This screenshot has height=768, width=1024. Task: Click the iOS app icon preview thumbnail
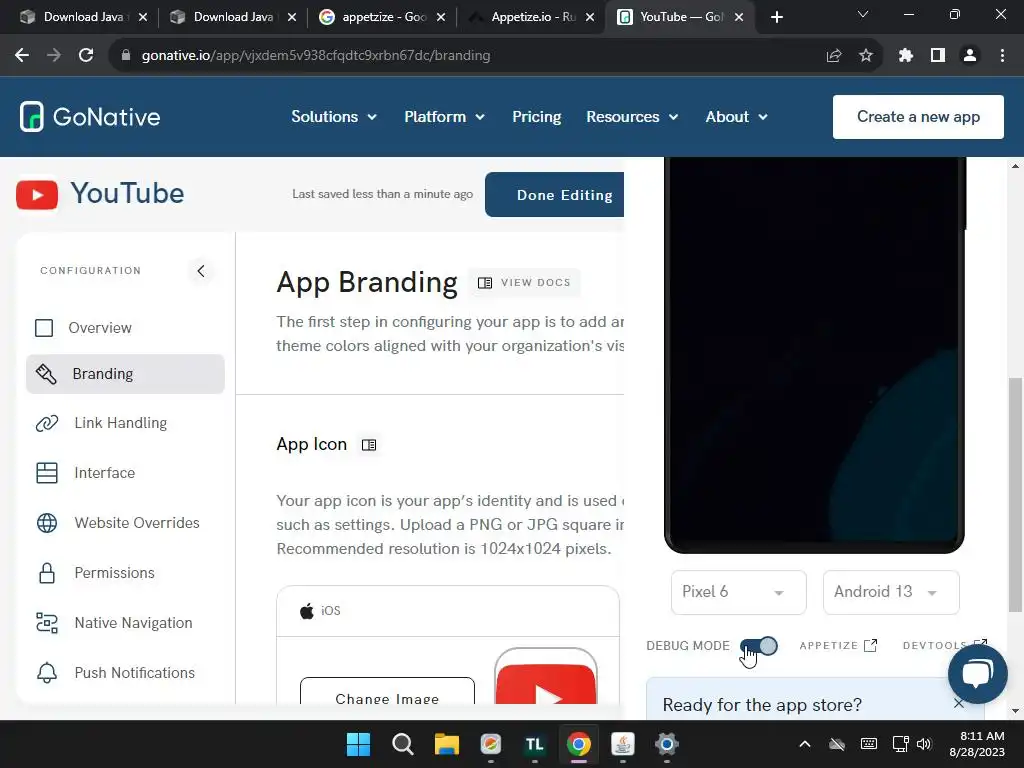click(x=546, y=677)
